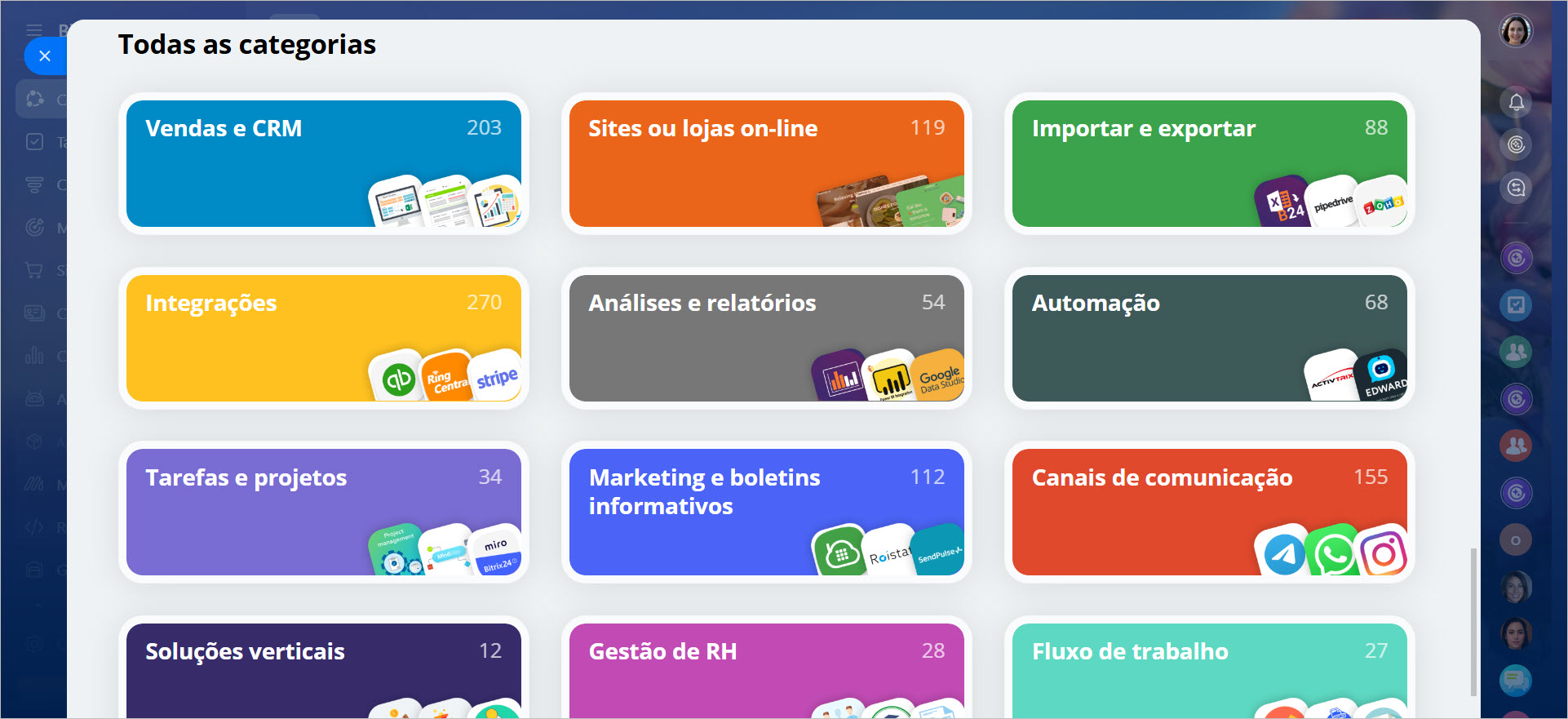
Task: Open the Importar e exportar category
Action: coord(1210,163)
